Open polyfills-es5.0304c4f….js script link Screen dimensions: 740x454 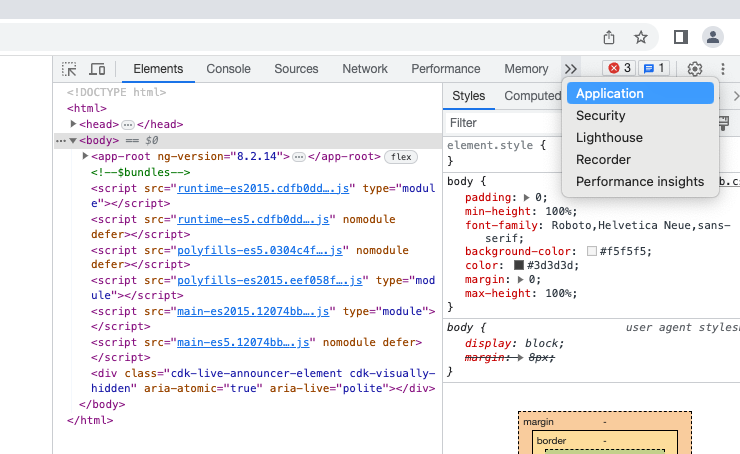coord(260,250)
